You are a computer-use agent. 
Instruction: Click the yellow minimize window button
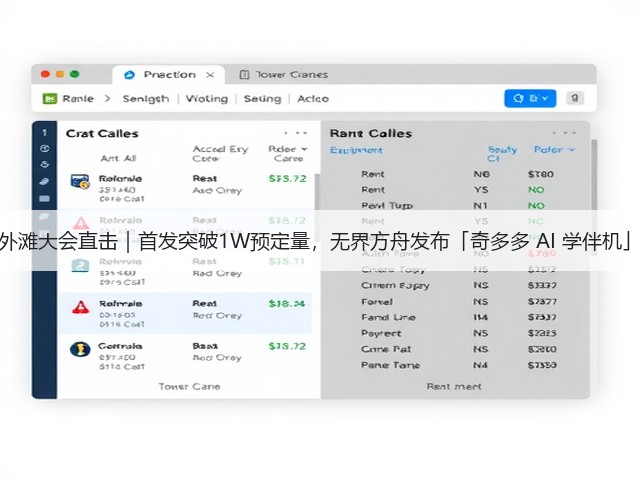(60, 74)
